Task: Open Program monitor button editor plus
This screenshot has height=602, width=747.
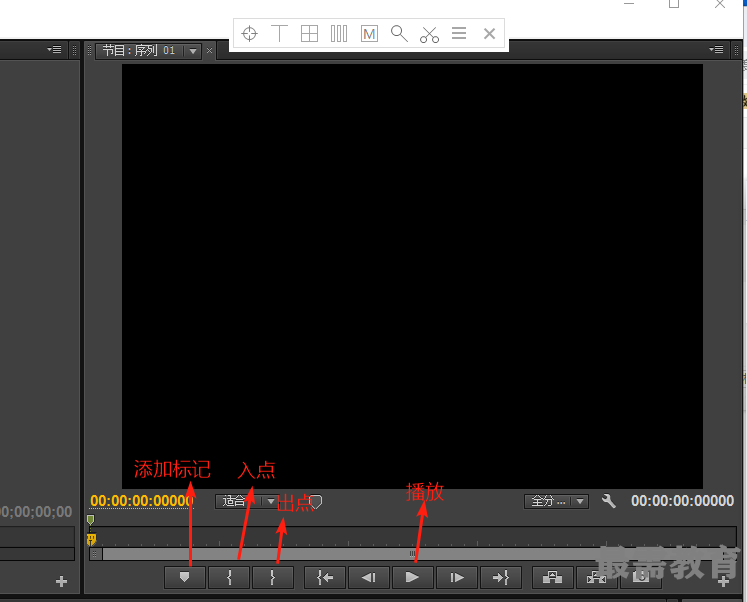Action: click(724, 582)
